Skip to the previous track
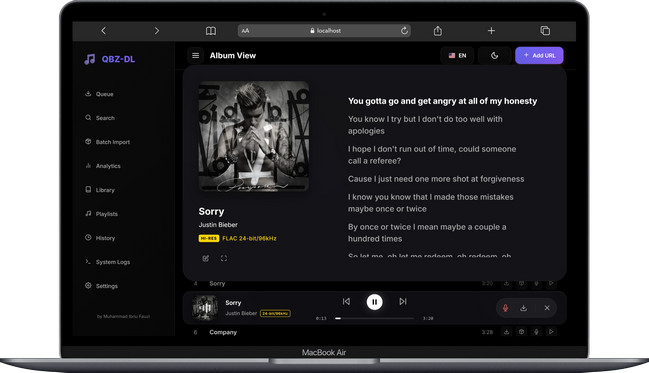This screenshot has height=373, width=649. (346, 302)
